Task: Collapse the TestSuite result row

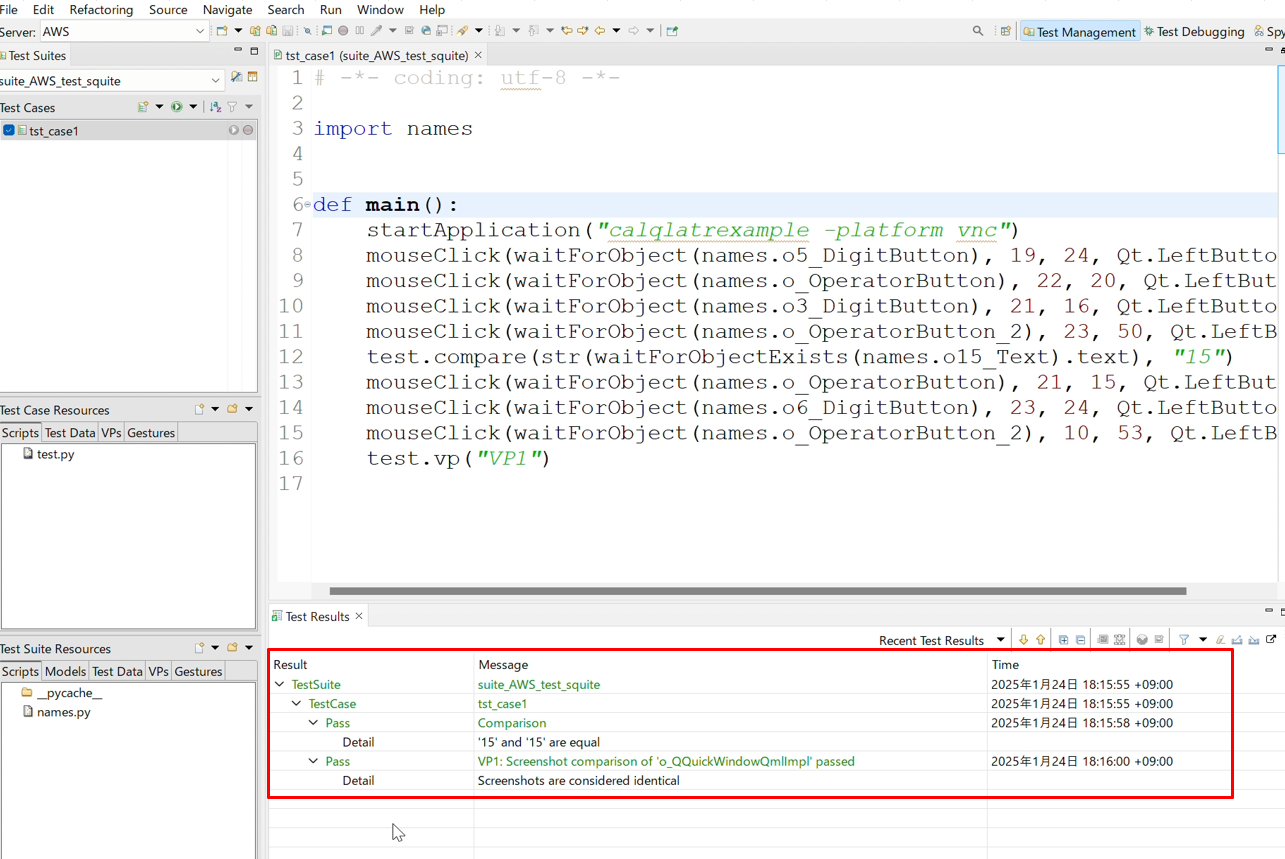Action: (x=279, y=685)
